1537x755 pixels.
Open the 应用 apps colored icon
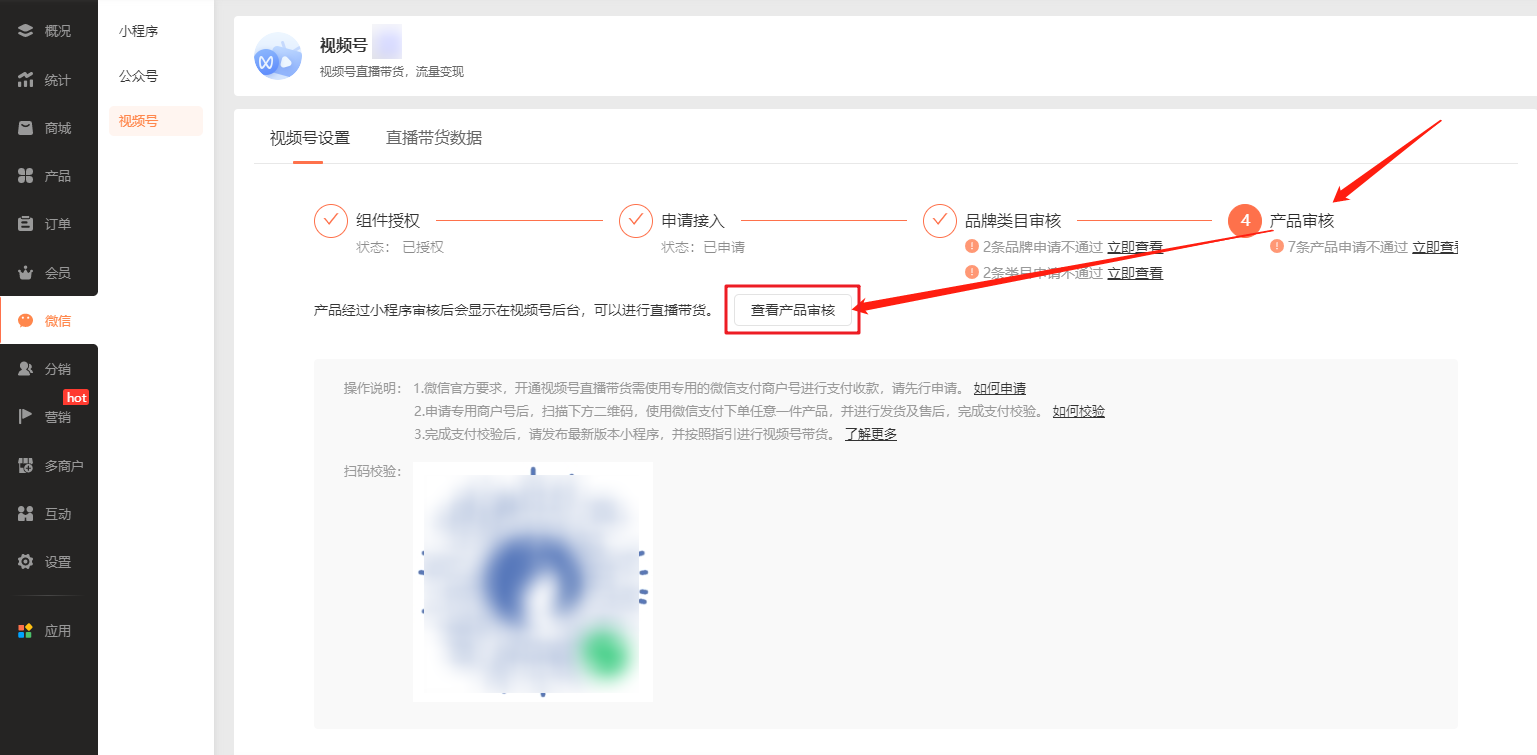(x=26, y=631)
